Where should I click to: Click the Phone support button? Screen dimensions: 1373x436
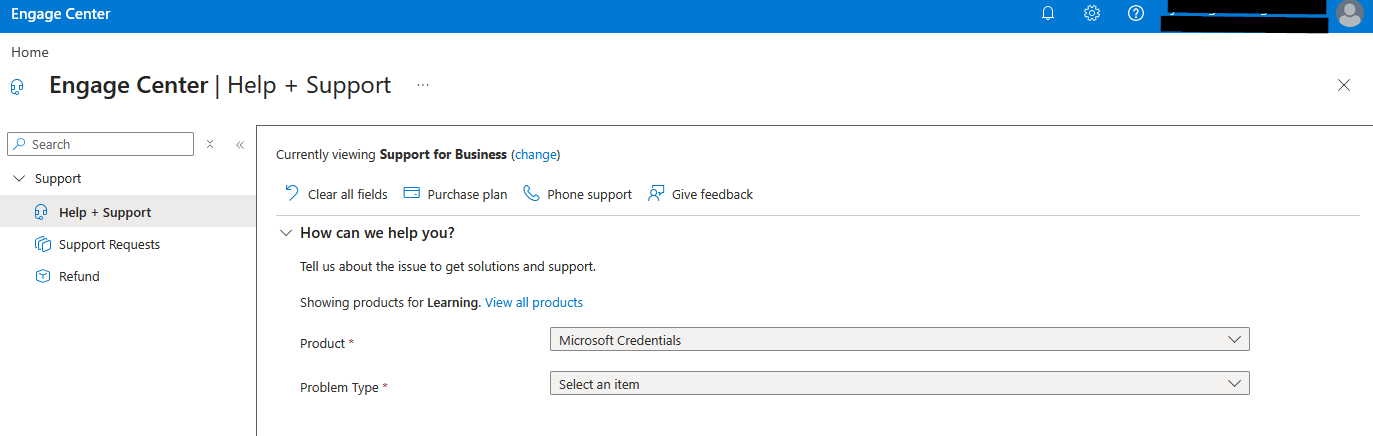[577, 194]
